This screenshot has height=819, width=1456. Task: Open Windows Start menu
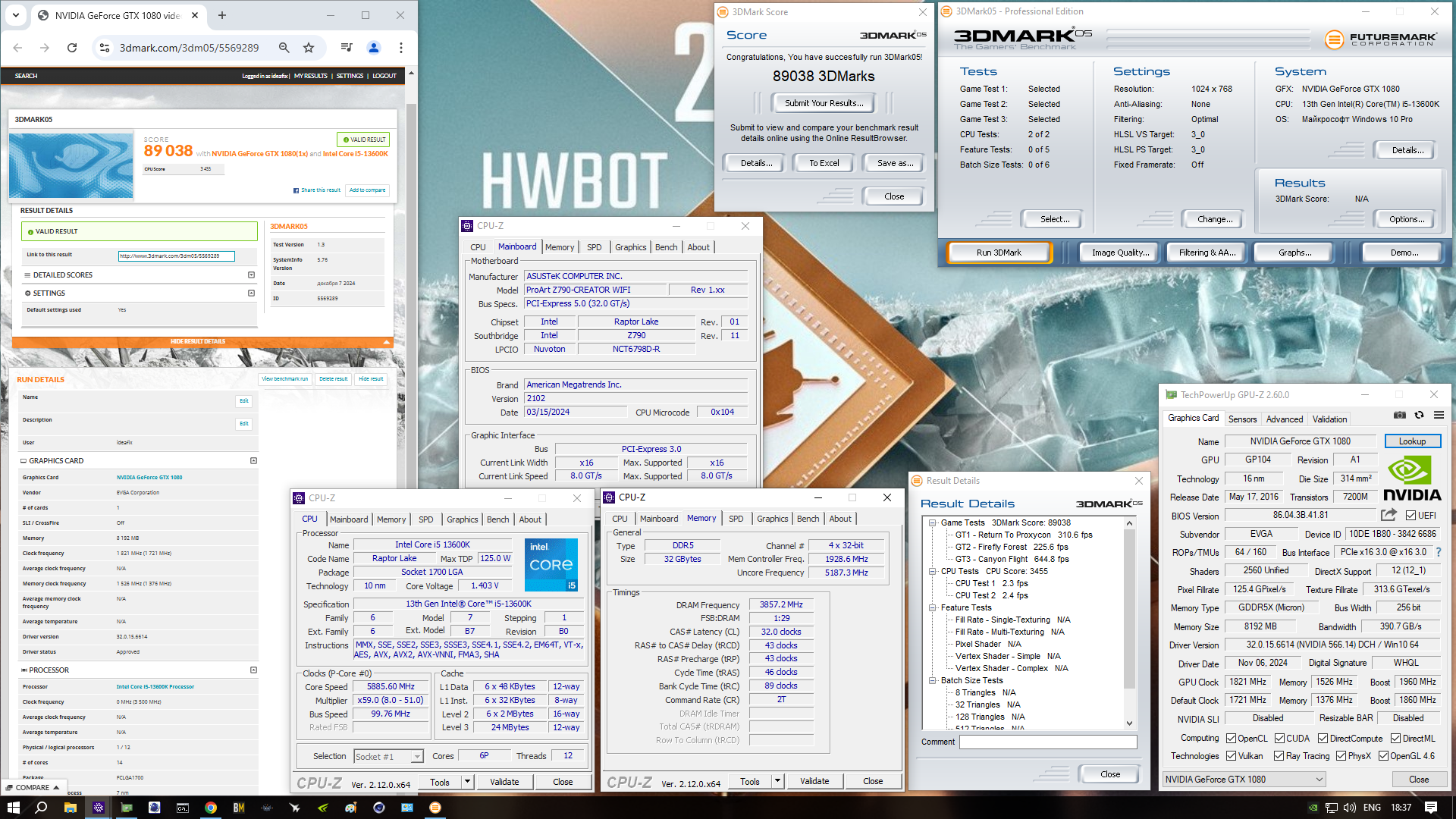pyautogui.click(x=13, y=808)
